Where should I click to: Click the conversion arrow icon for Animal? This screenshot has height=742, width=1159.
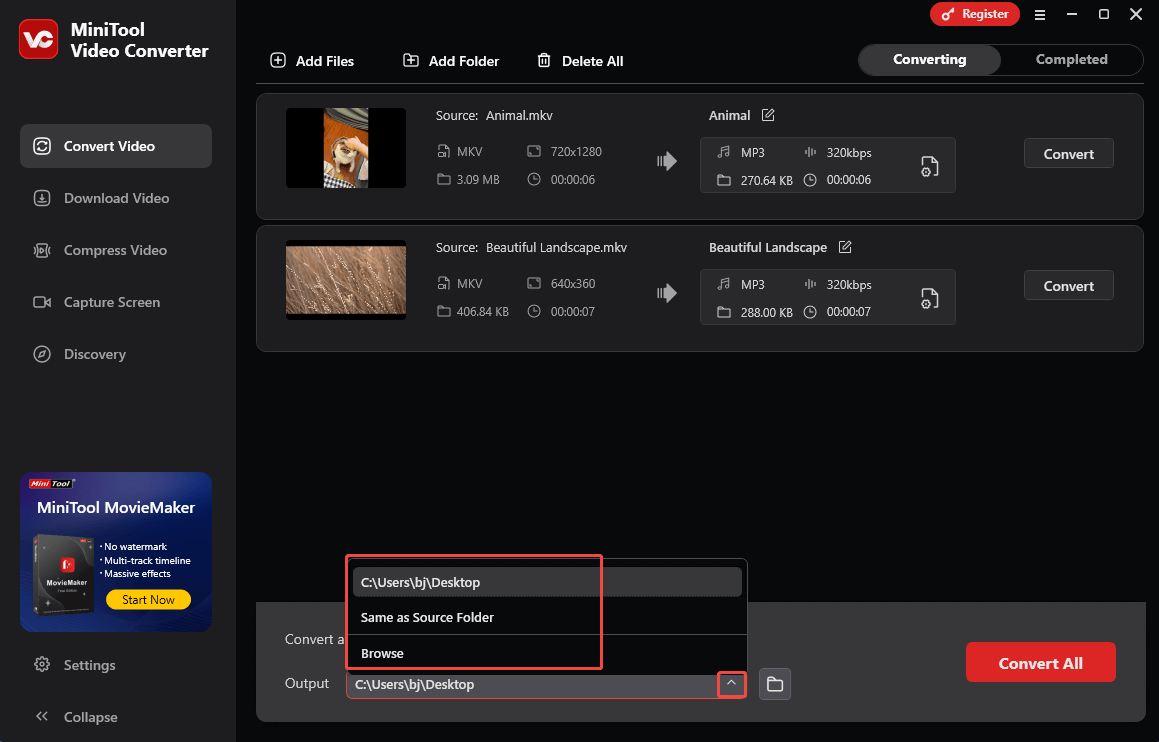667,161
